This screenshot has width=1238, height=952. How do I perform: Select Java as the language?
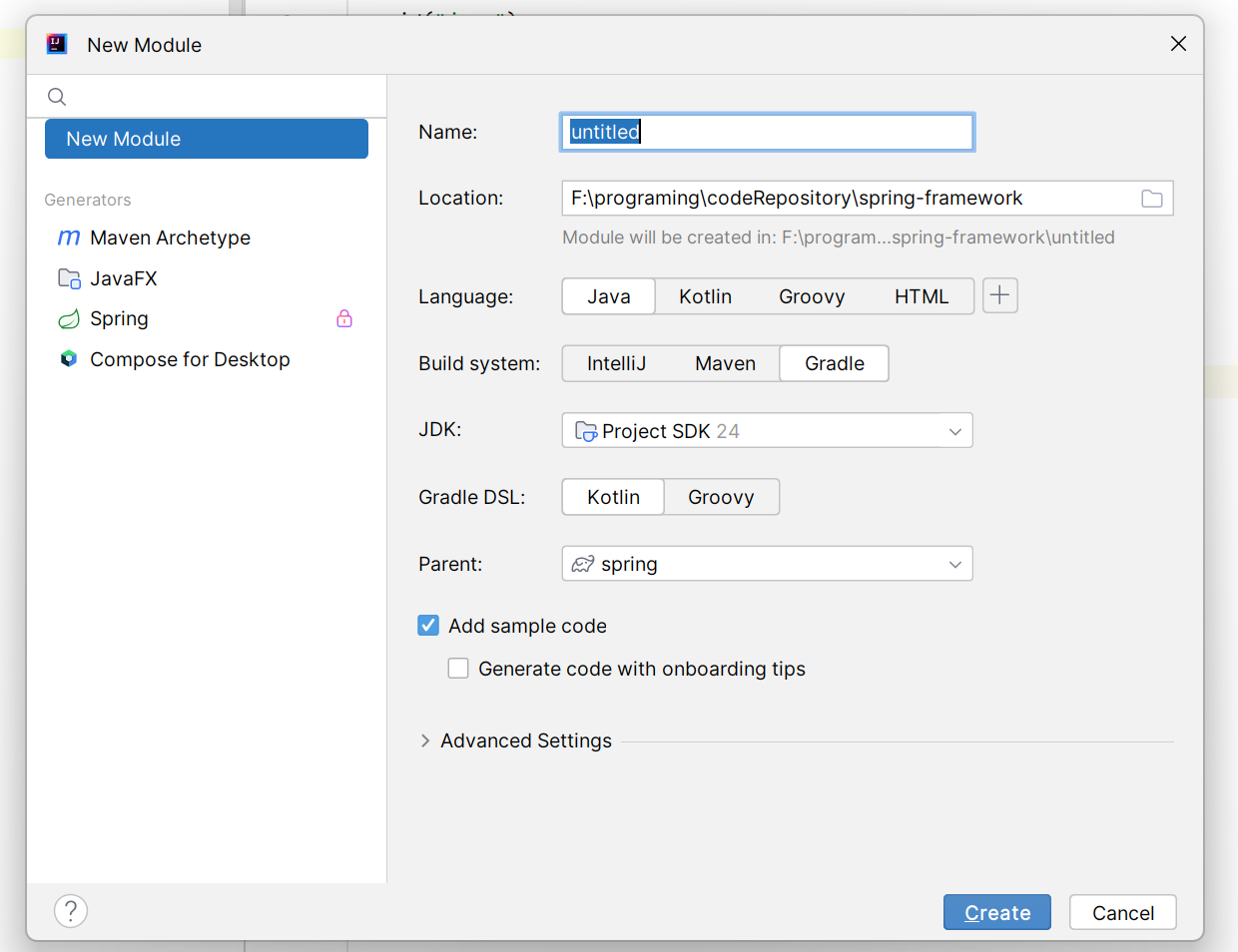point(609,296)
